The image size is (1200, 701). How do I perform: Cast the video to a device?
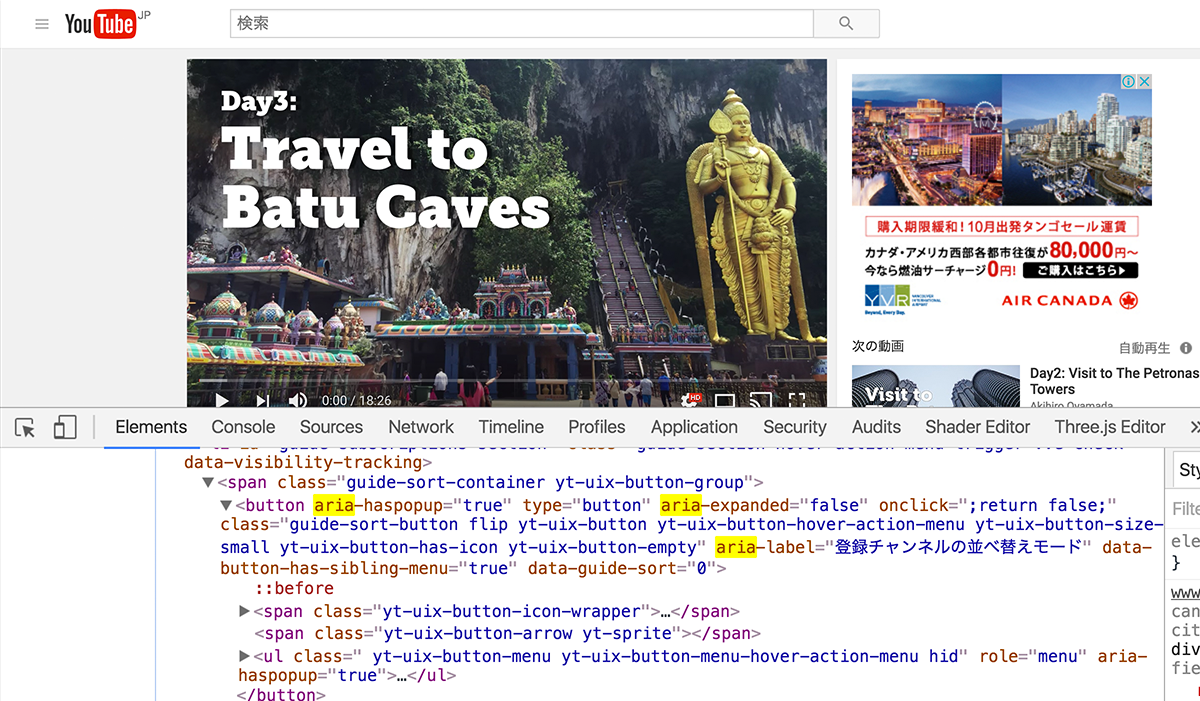click(761, 400)
